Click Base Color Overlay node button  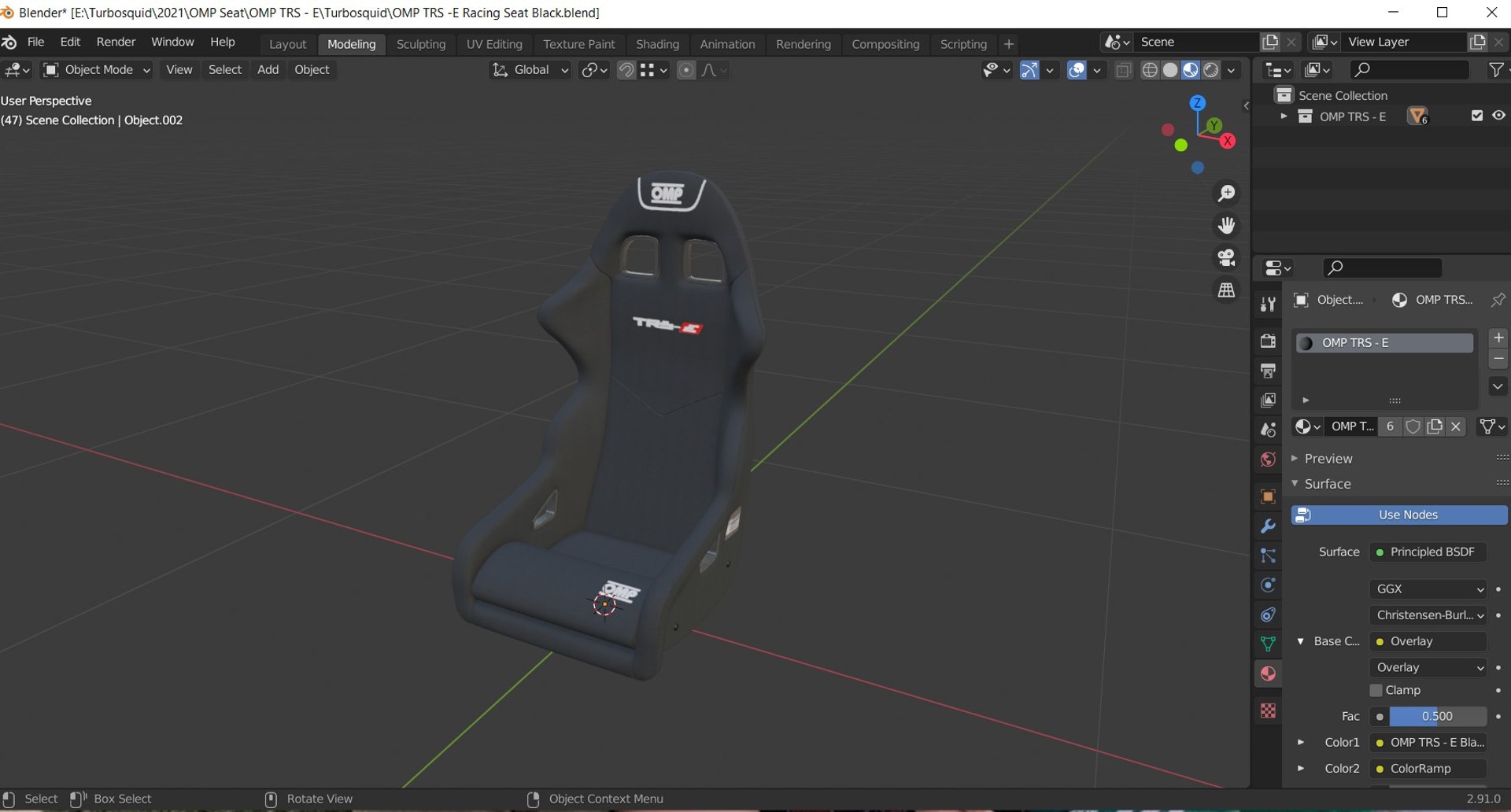click(1428, 641)
